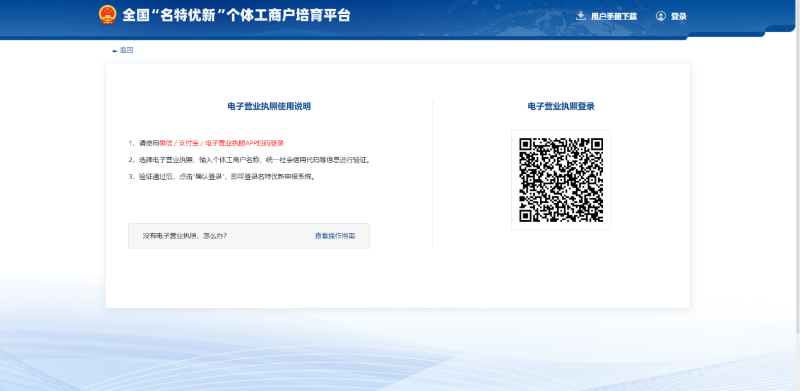Click the top-left finder corner of QR code
The height and width of the screenshot is (391, 800).
click(x=528, y=146)
